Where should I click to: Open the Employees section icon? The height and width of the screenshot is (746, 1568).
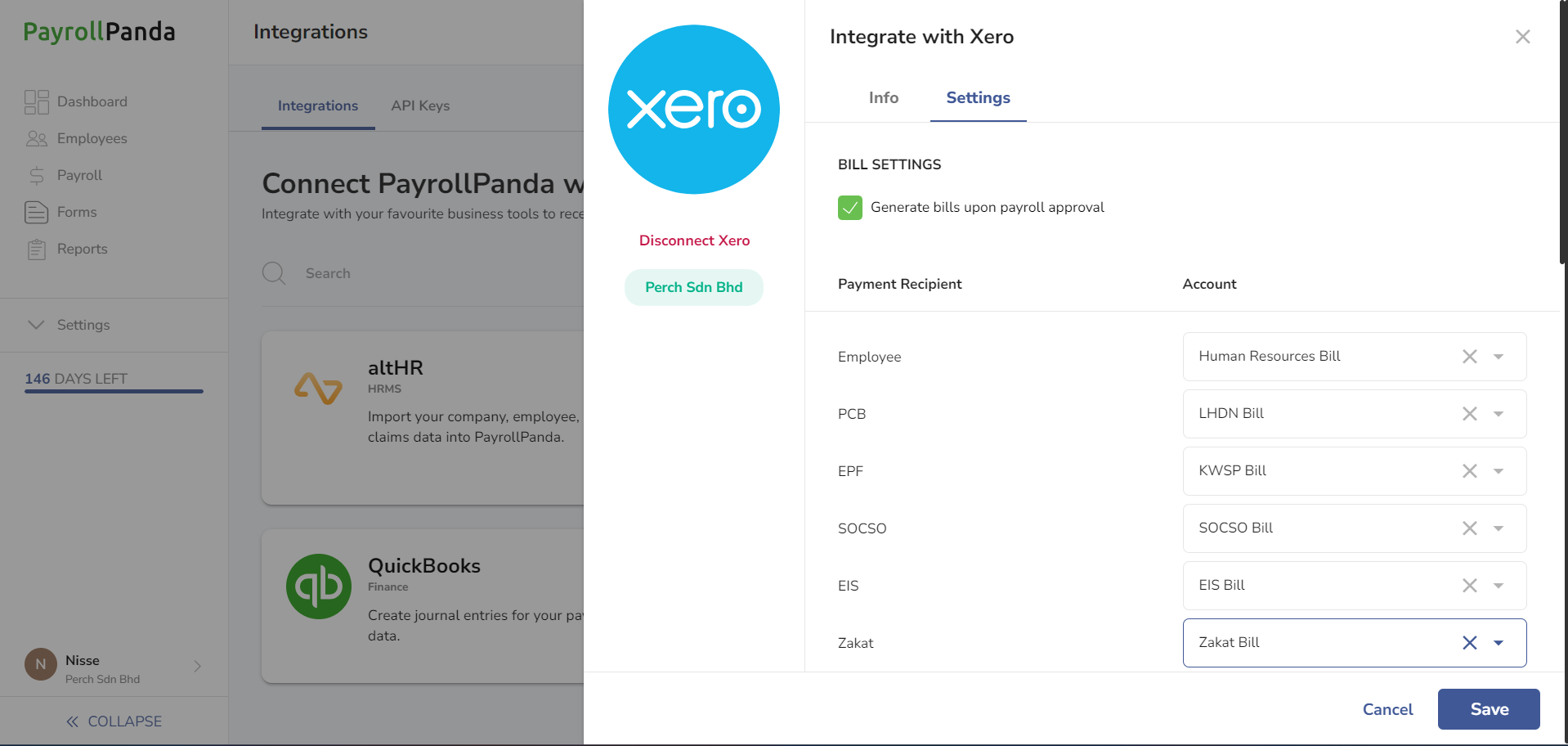(36, 138)
